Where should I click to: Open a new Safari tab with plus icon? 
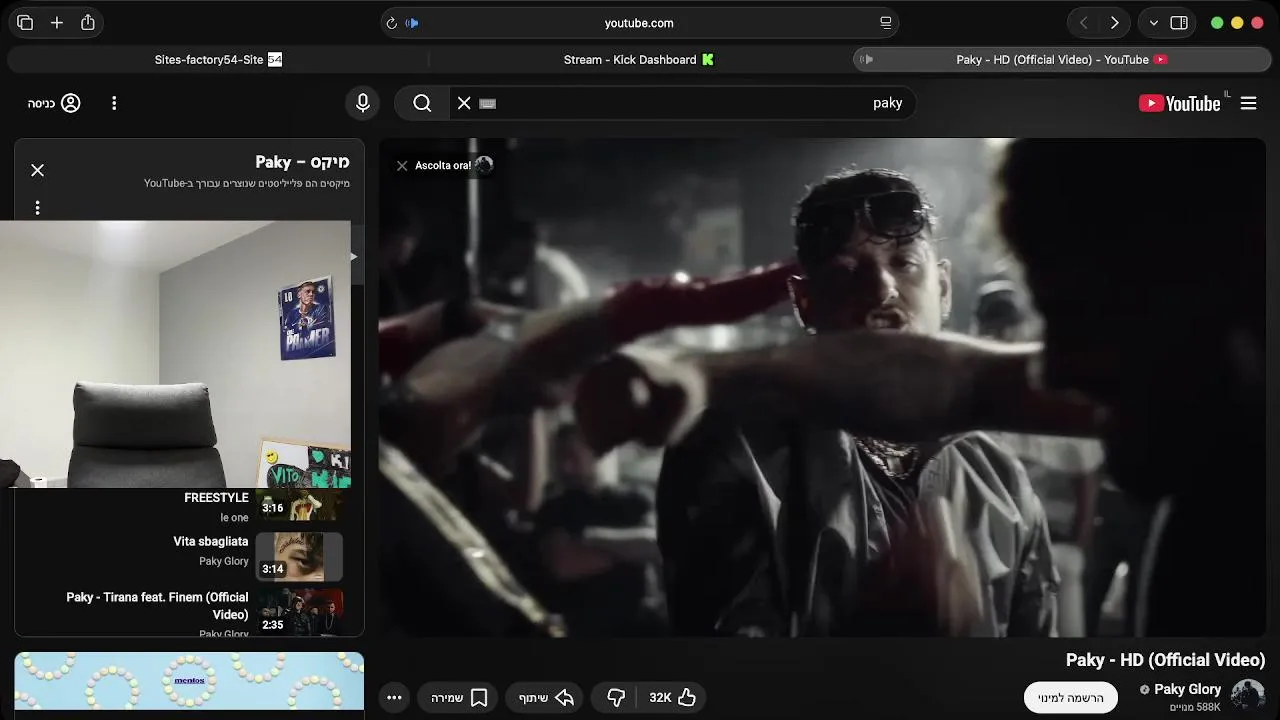[57, 23]
